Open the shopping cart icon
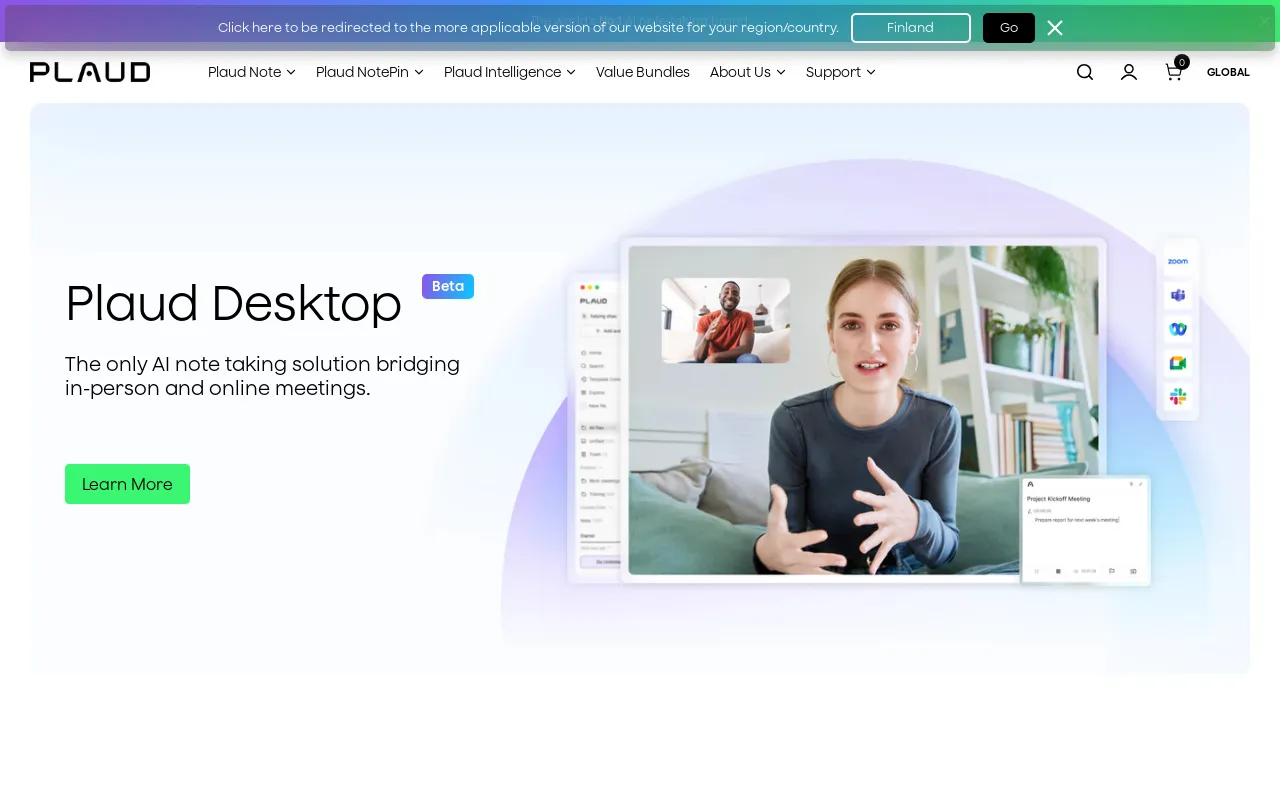This screenshot has height=800, width=1280. coord(1174,72)
